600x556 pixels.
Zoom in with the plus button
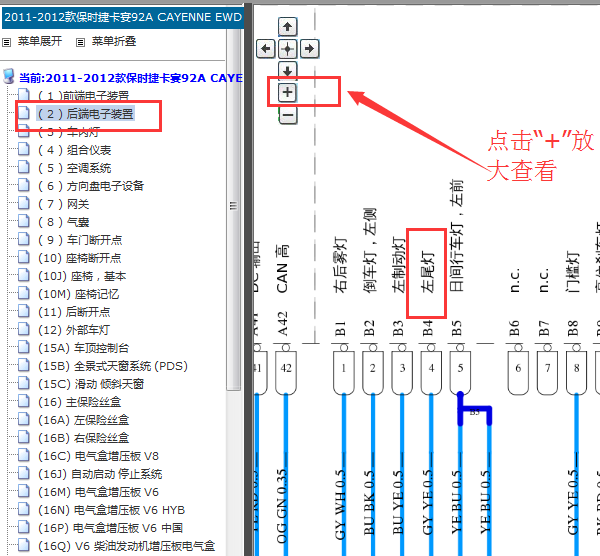point(287,92)
